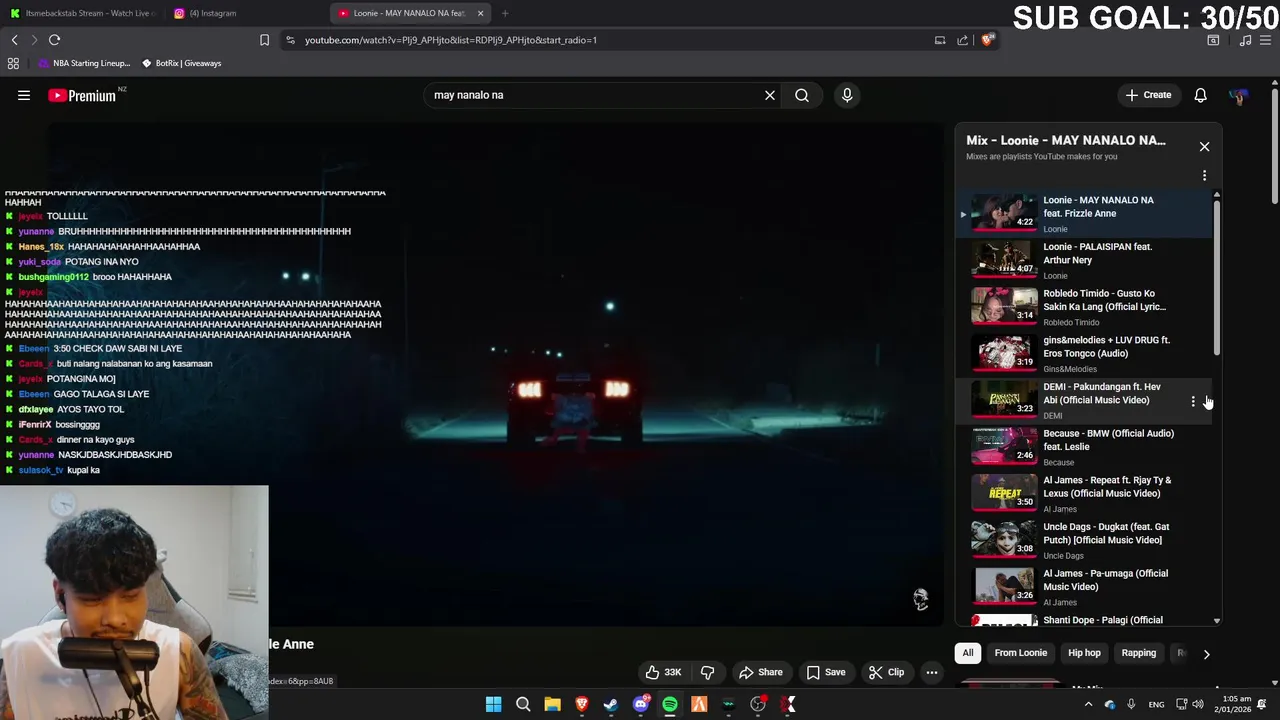Open more video actions menu
The height and width of the screenshot is (720, 1280).
click(931, 672)
